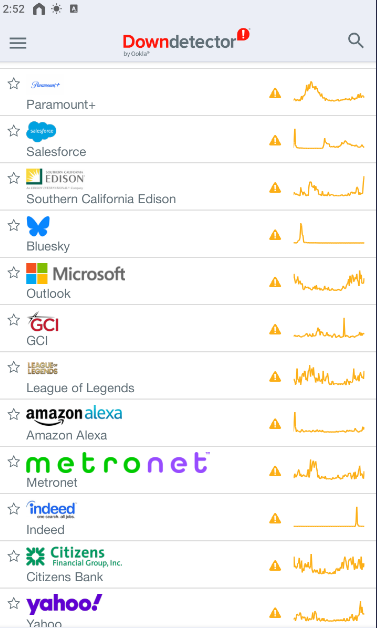Star the Bluesky service
The image size is (377, 628).
click(14, 225)
